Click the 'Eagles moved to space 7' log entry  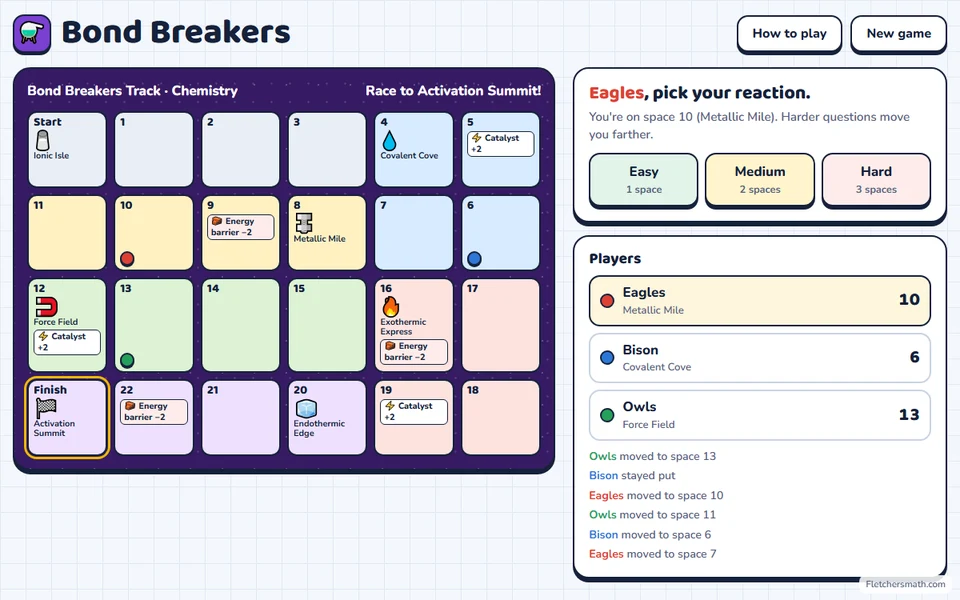(x=652, y=554)
